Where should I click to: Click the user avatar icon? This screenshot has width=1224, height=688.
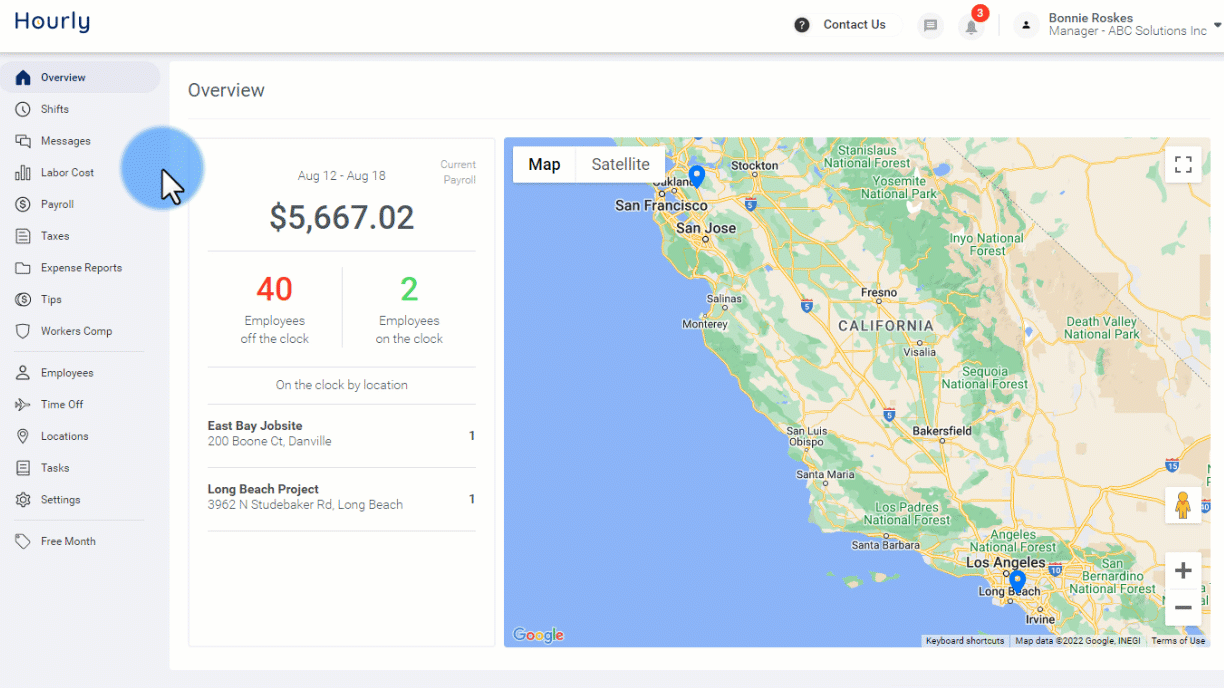(x=1026, y=25)
